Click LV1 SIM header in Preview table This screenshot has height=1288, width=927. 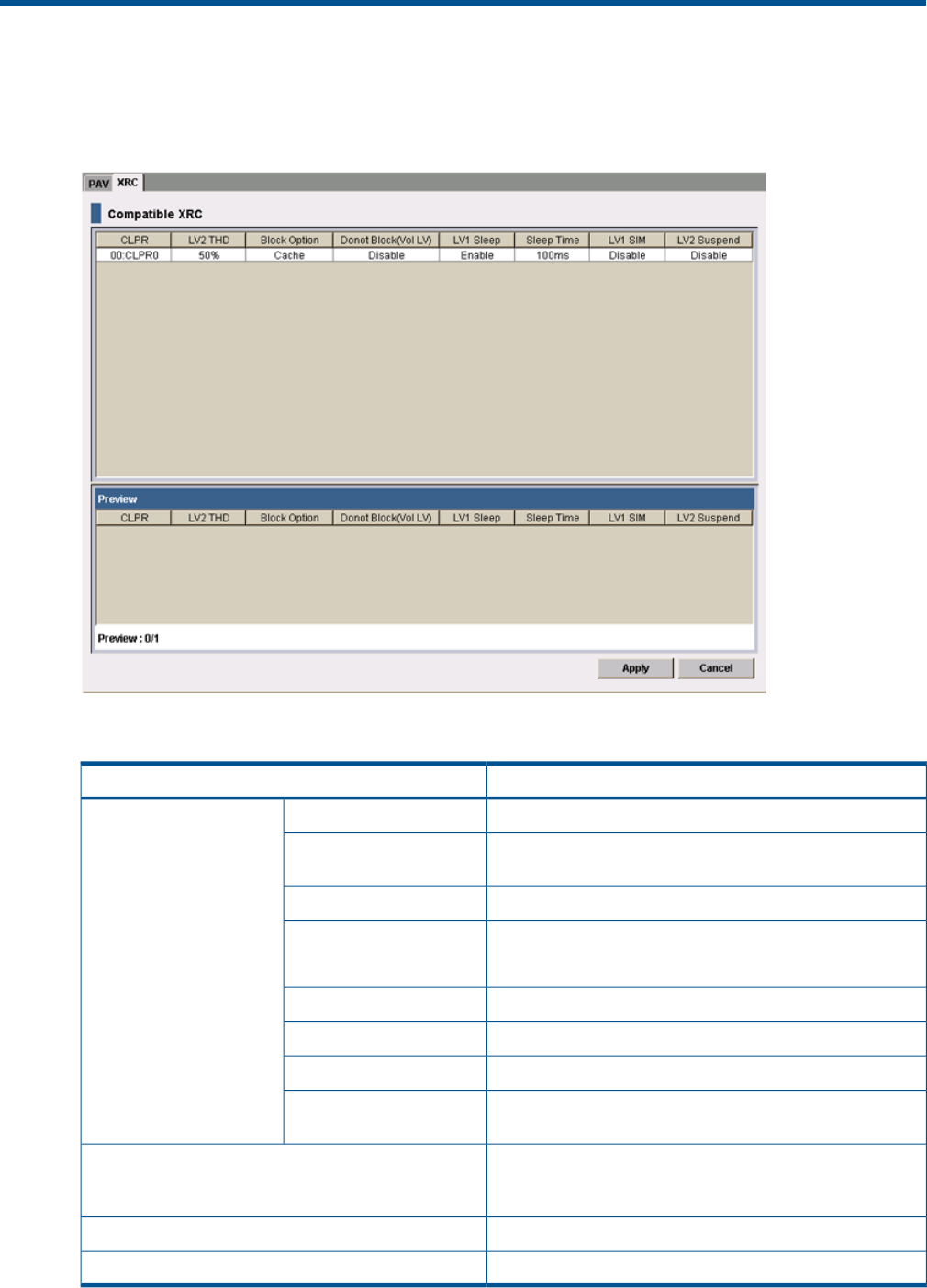[627, 518]
